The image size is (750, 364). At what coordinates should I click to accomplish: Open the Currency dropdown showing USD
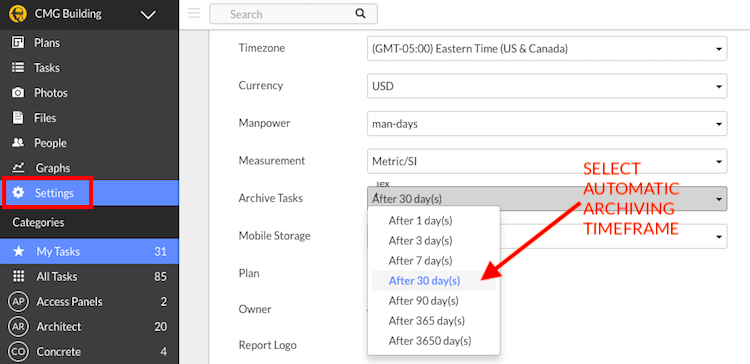coord(547,86)
